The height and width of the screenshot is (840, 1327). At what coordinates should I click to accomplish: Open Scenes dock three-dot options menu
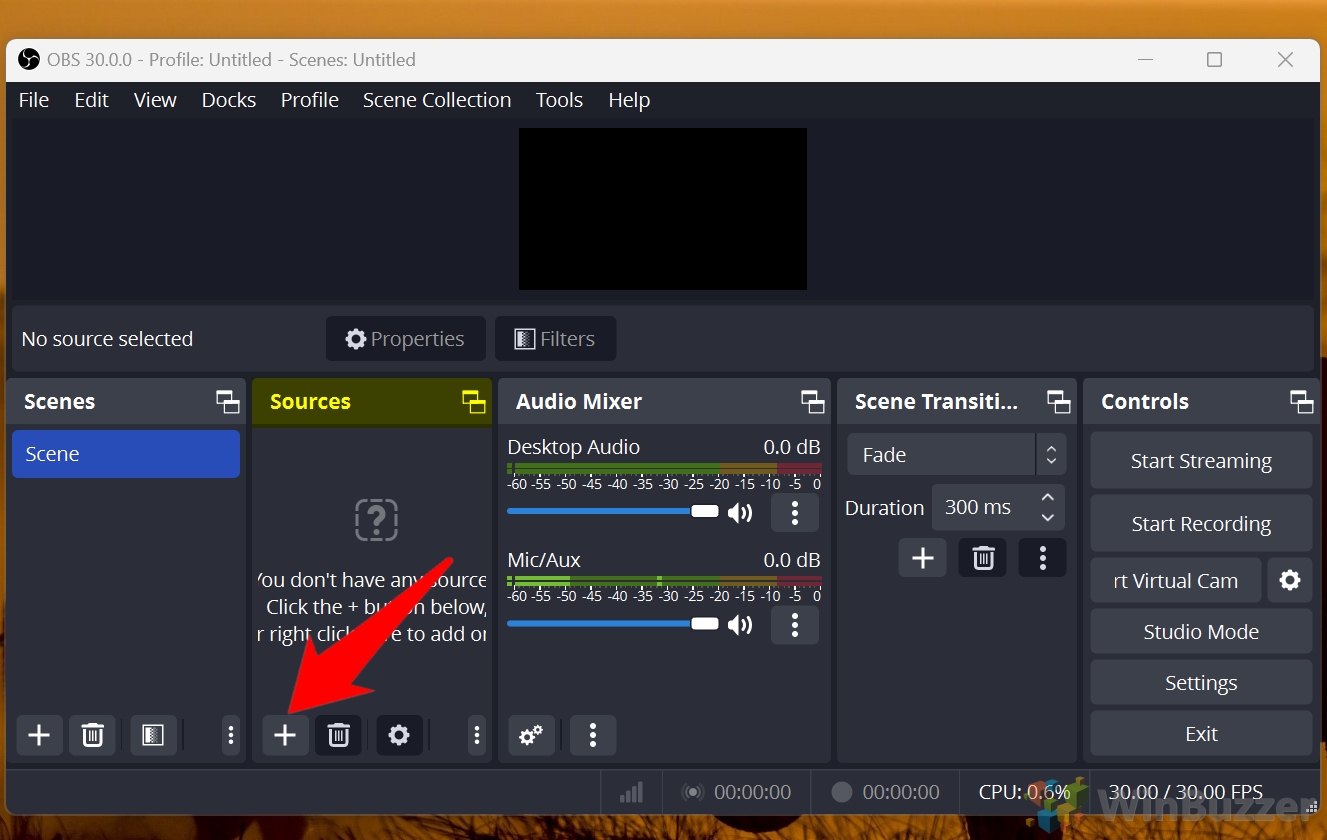click(x=231, y=736)
